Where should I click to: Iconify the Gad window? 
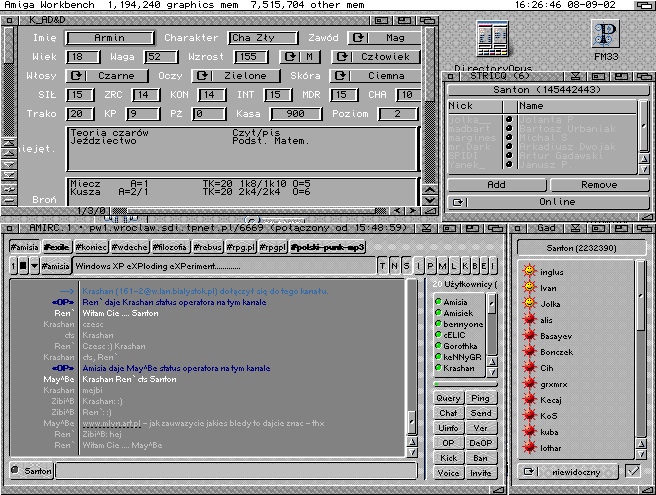tap(575, 228)
